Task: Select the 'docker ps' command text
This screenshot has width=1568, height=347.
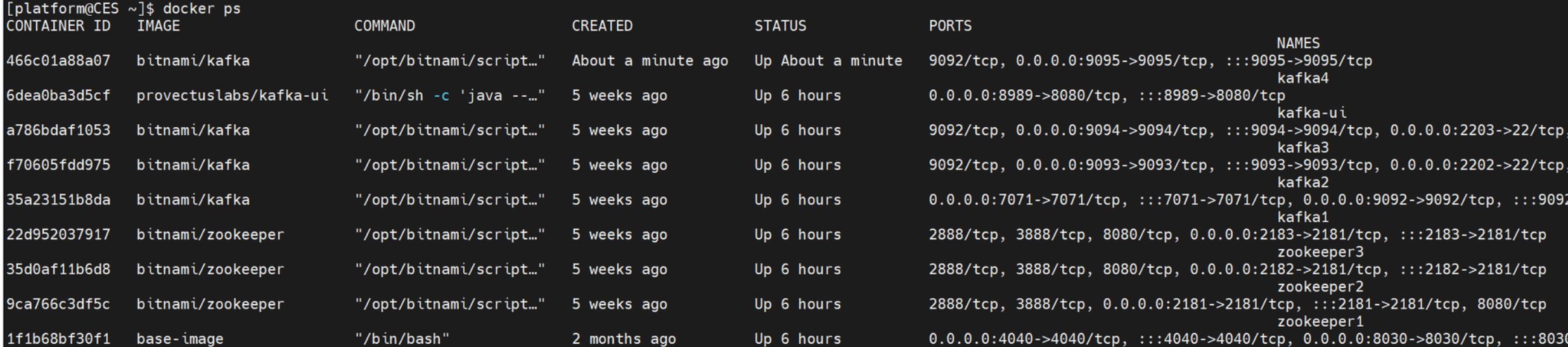Action: (x=202, y=9)
